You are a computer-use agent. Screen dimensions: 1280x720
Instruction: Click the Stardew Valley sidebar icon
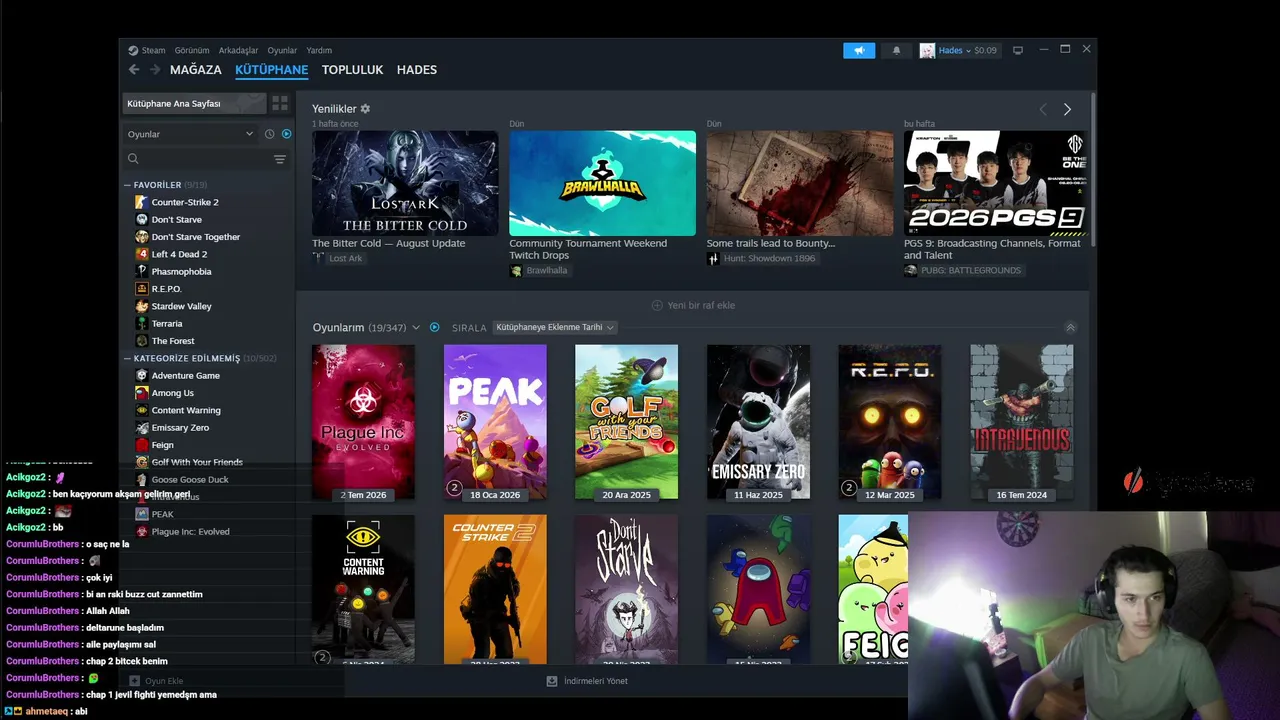click(142, 306)
